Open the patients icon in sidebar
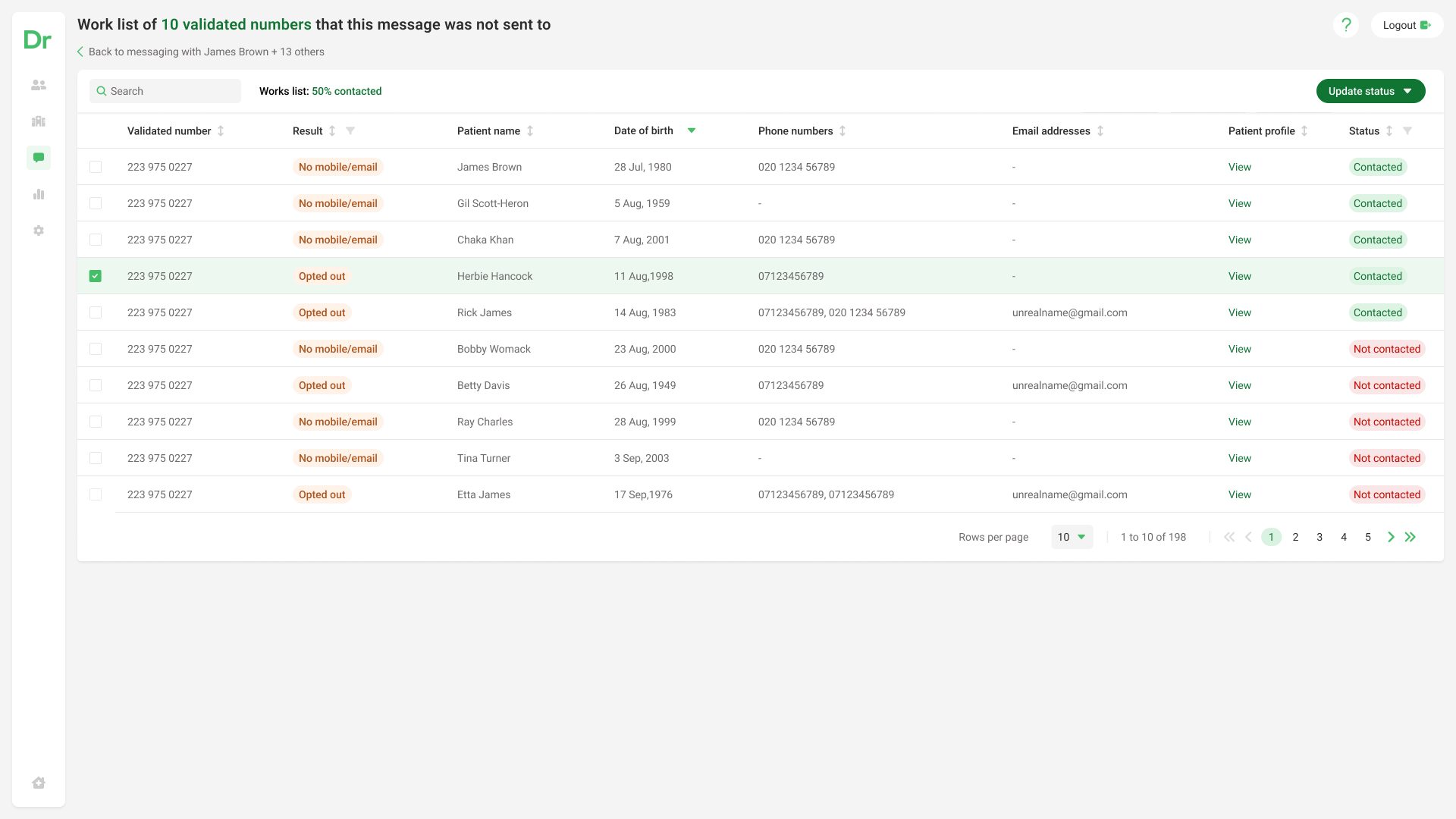The image size is (1456, 819). [39, 85]
